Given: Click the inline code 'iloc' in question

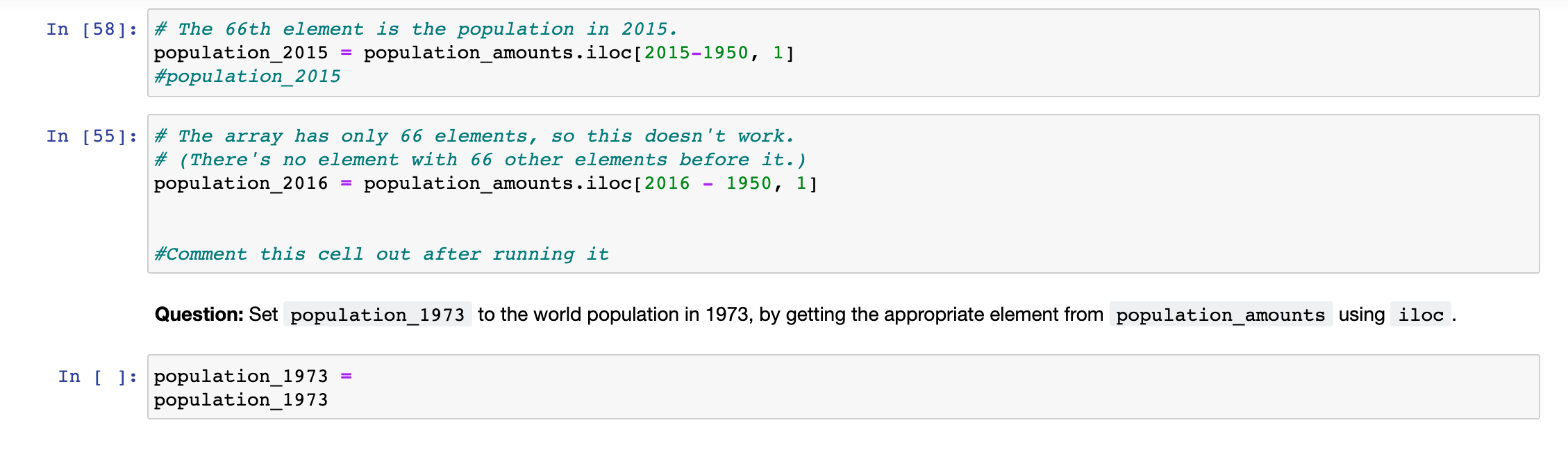Looking at the screenshot, I should (x=1421, y=315).
